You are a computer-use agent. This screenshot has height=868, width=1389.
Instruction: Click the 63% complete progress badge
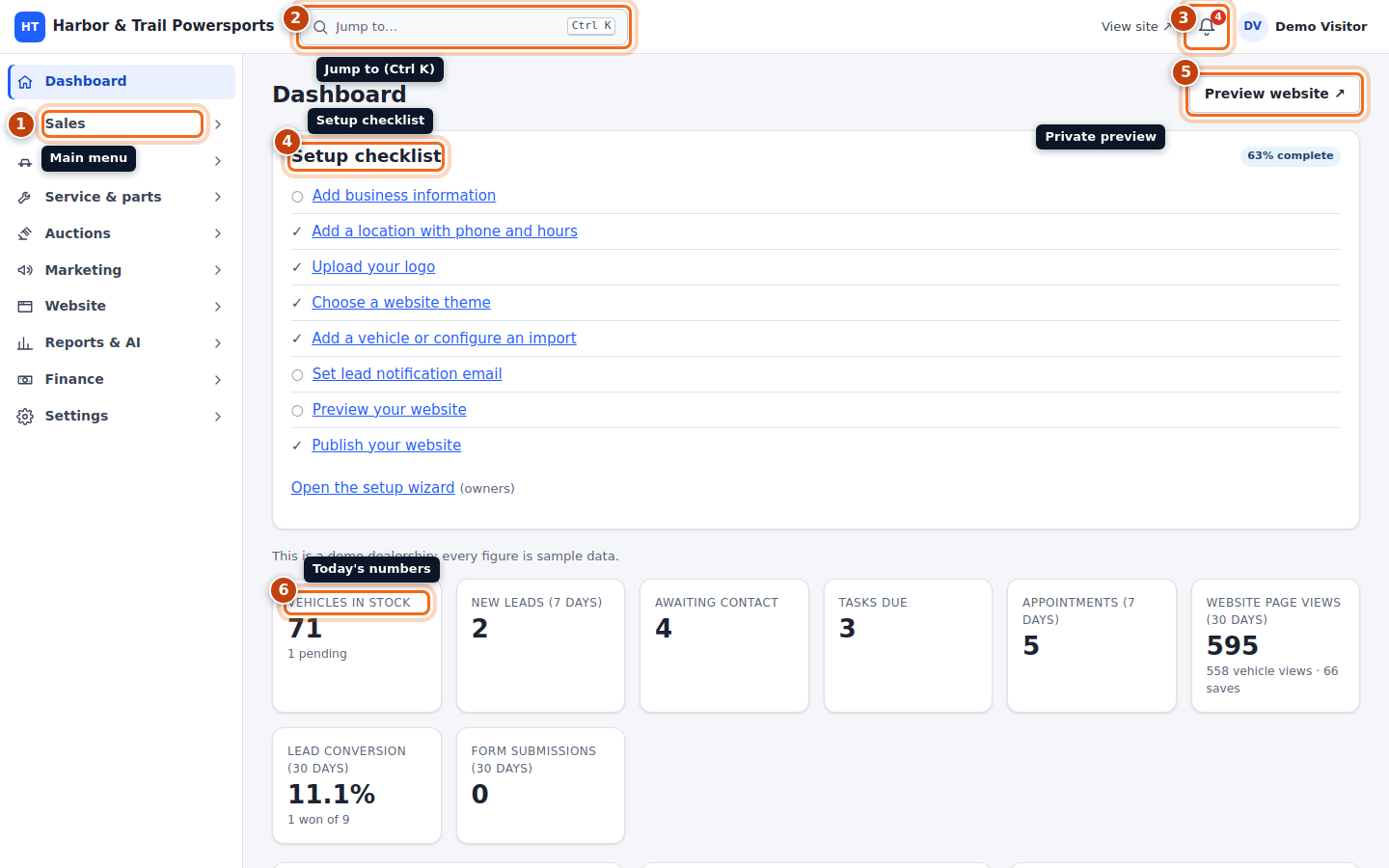click(1291, 155)
